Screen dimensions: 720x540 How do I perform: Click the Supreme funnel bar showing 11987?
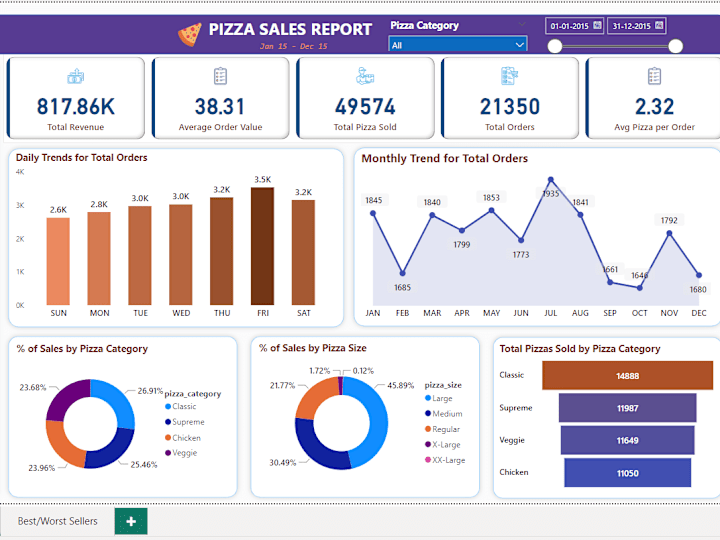pyautogui.click(x=628, y=408)
